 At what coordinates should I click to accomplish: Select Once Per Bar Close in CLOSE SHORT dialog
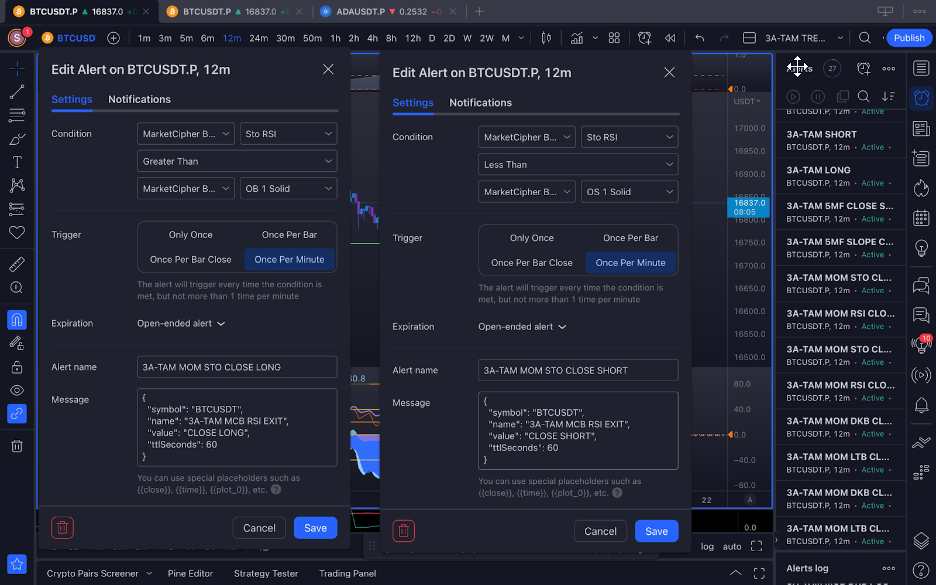pos(532,263)
